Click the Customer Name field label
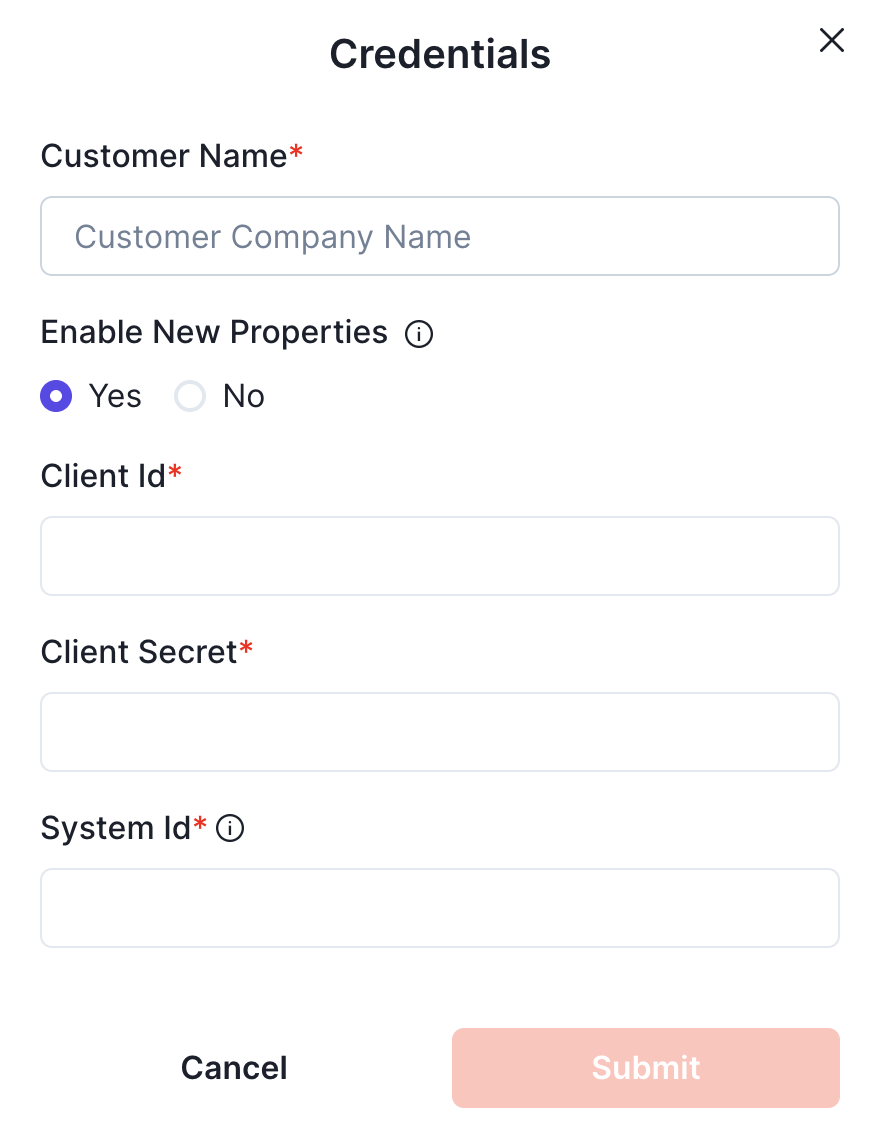The height and width of the screenshot is (1138, 882). (164, 156)
